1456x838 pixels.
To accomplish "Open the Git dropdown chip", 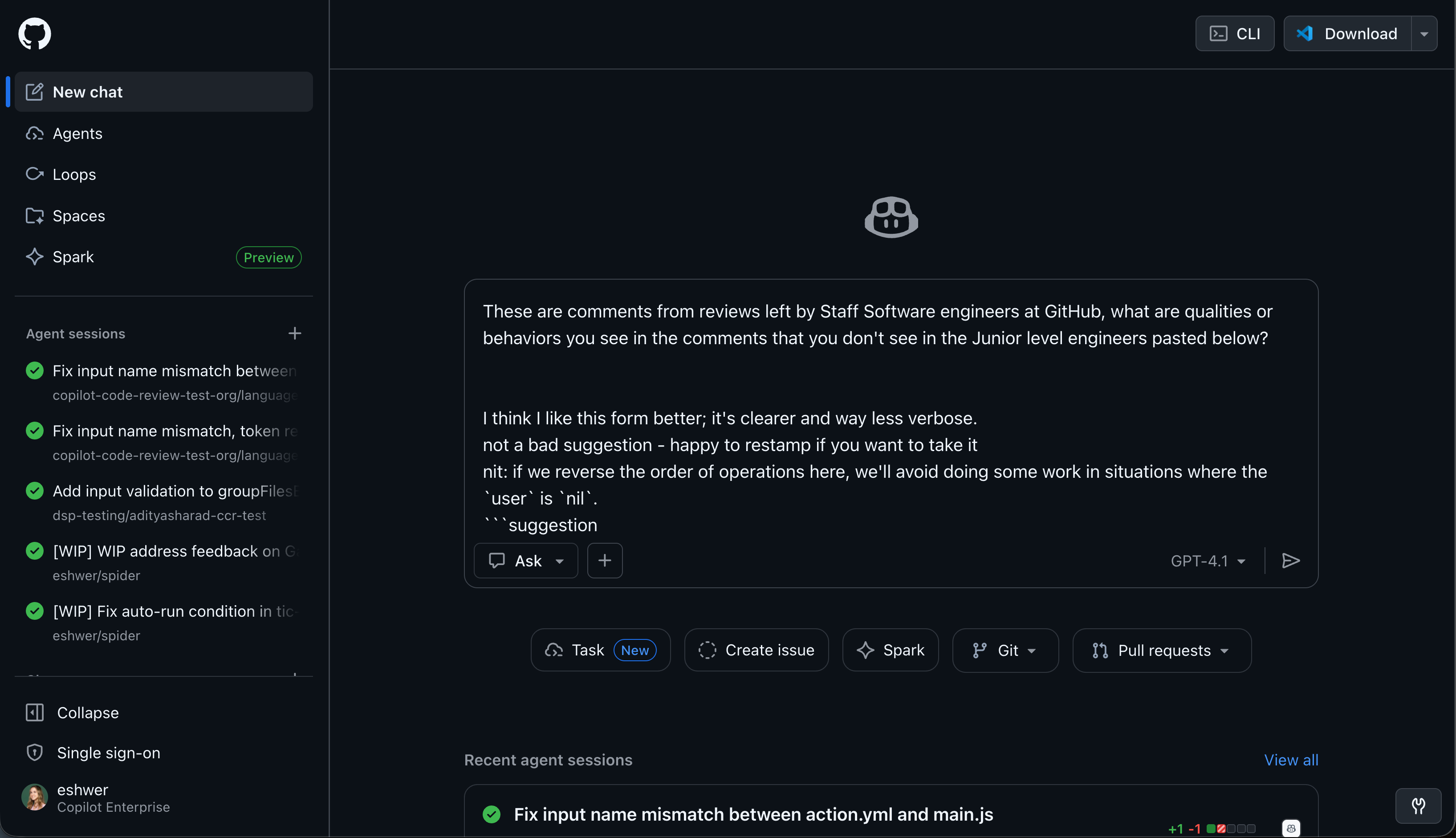I will [1005, 651].
